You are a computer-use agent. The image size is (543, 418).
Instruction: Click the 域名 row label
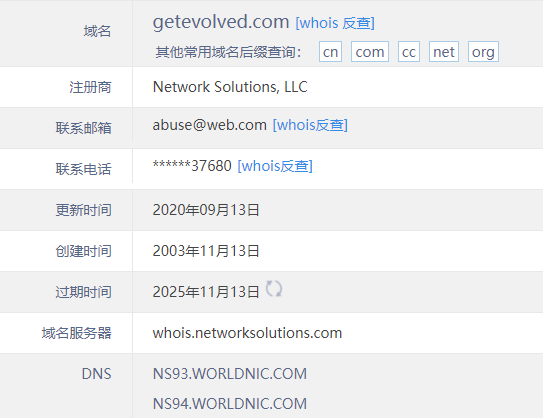tap(97, 31)
